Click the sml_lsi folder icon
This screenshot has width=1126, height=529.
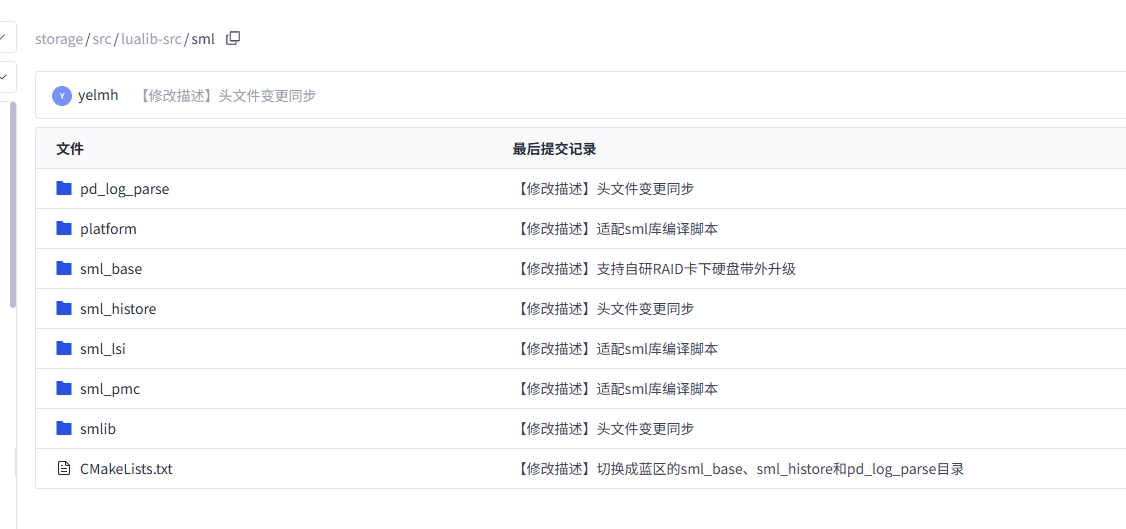(x=64, y=348)
